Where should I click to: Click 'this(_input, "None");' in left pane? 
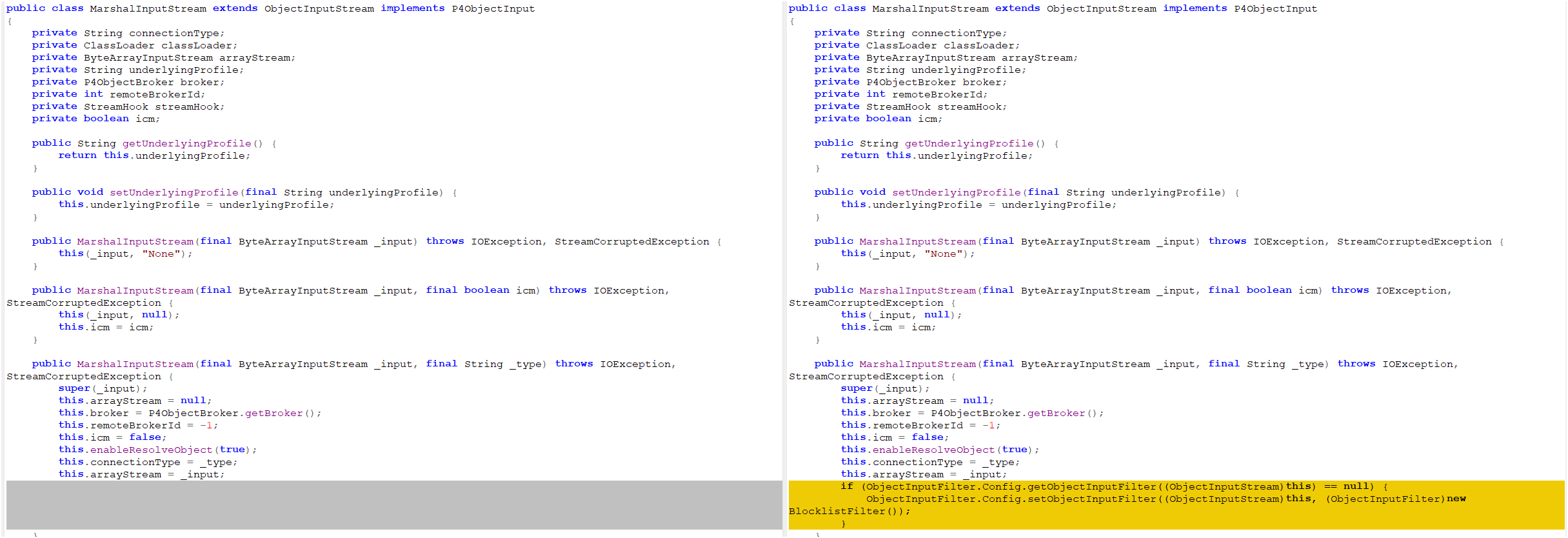pos(125,254)
